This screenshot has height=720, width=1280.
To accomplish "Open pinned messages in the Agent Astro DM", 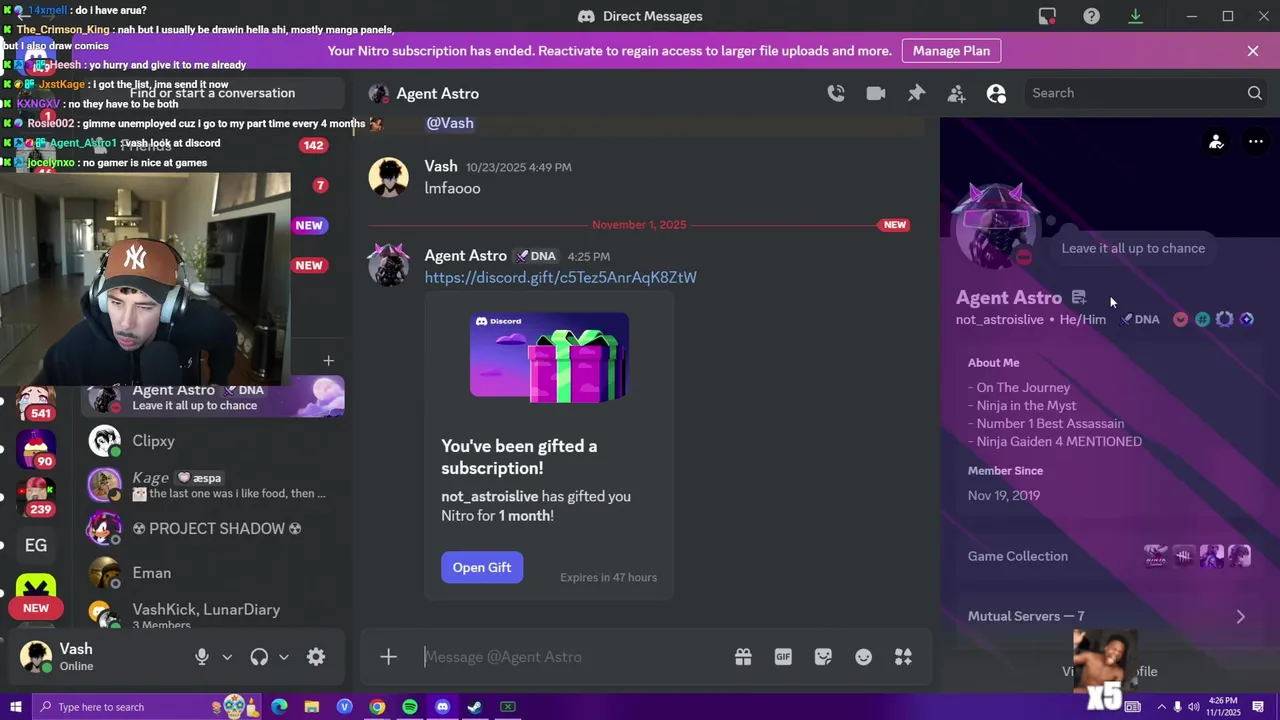I will pyautogui.click(x=916, y=93).
